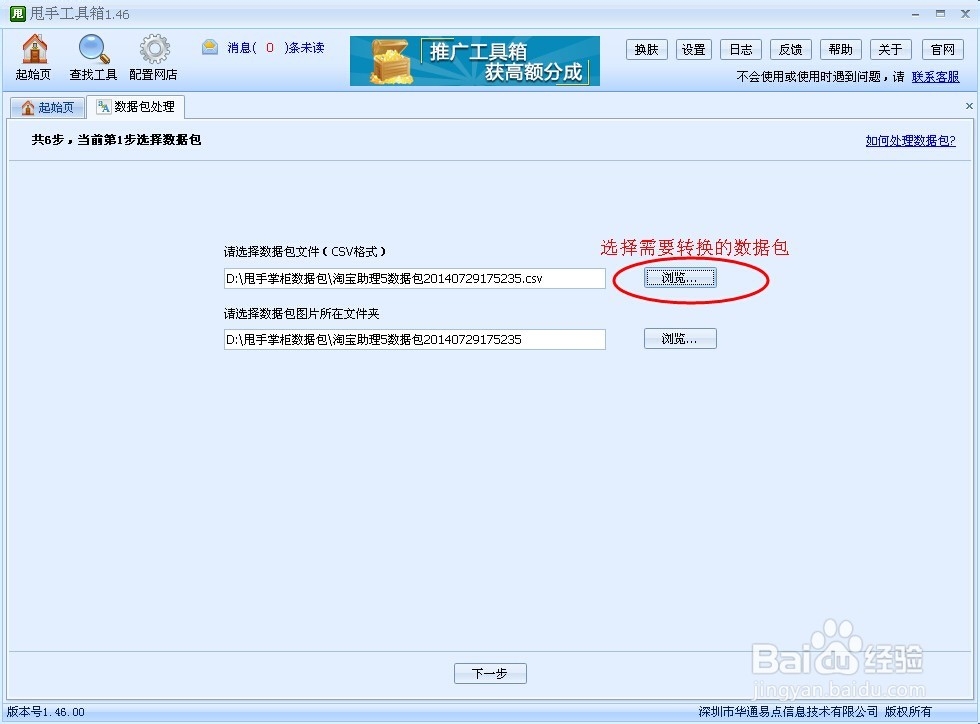View the 日志 log
This screenshot has width=980, height=724.
click(x=740, y=48)
